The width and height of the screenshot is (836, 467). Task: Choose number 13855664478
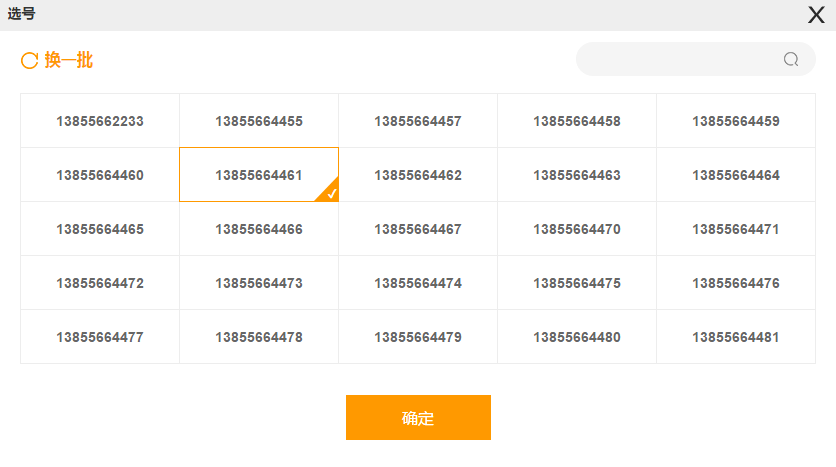[259, 336]
